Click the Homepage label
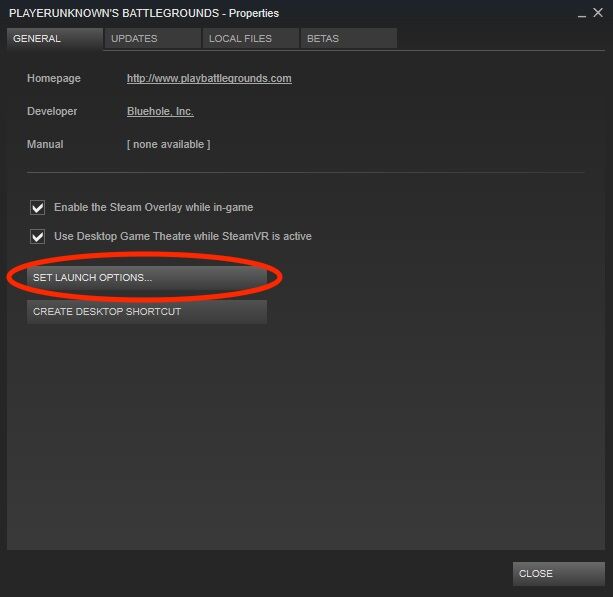Screen dimensions: 613x597 pos(54,78)
